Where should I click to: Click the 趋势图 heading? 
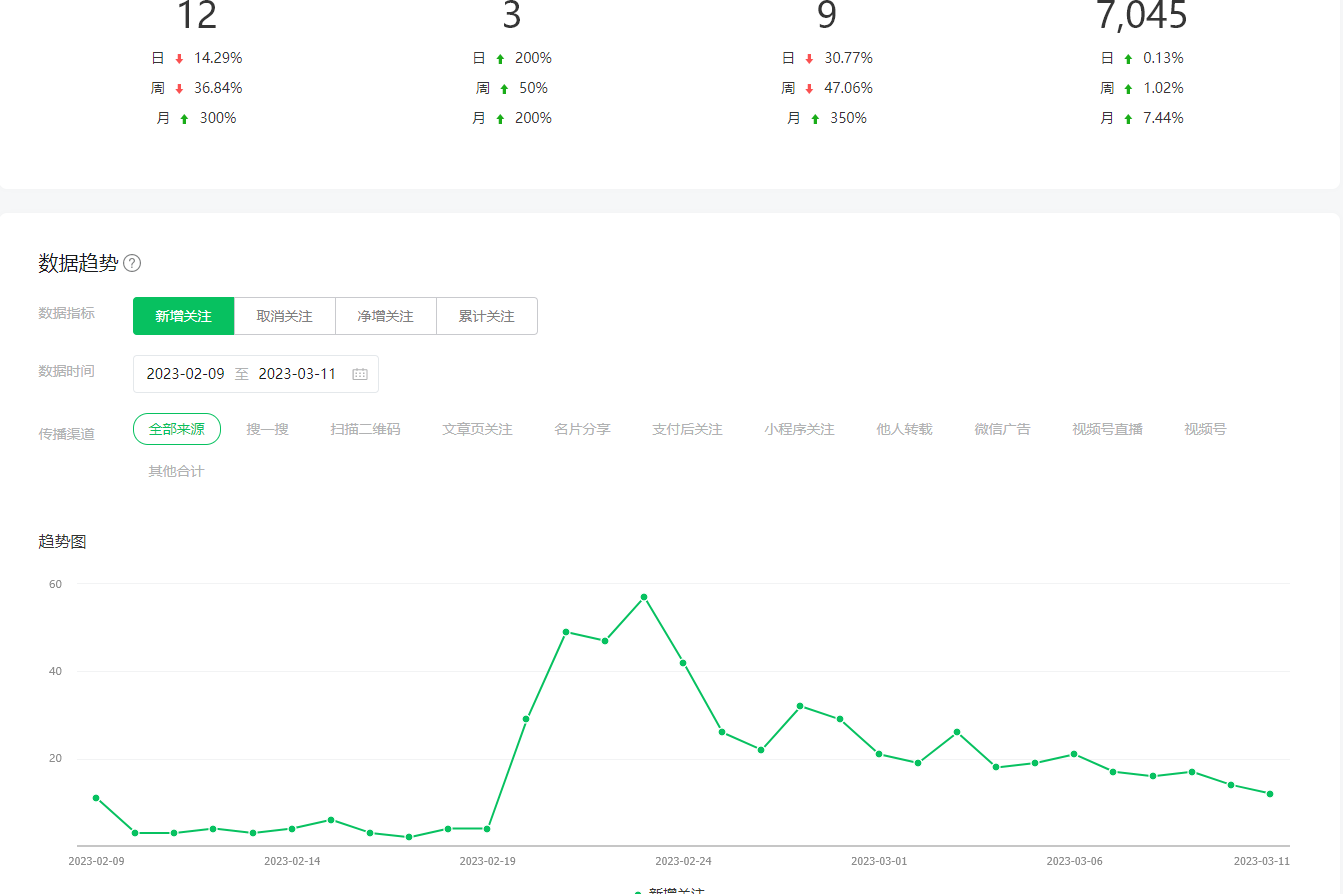62,542
